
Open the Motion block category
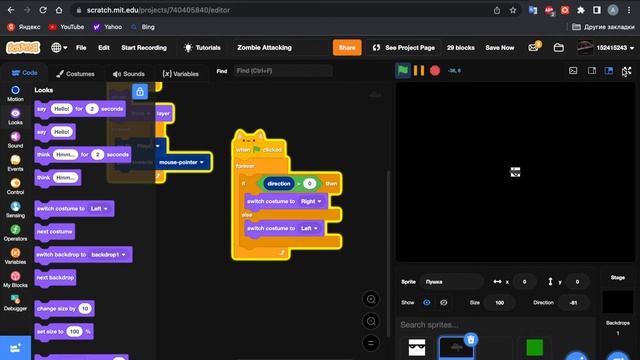[15, 93]
